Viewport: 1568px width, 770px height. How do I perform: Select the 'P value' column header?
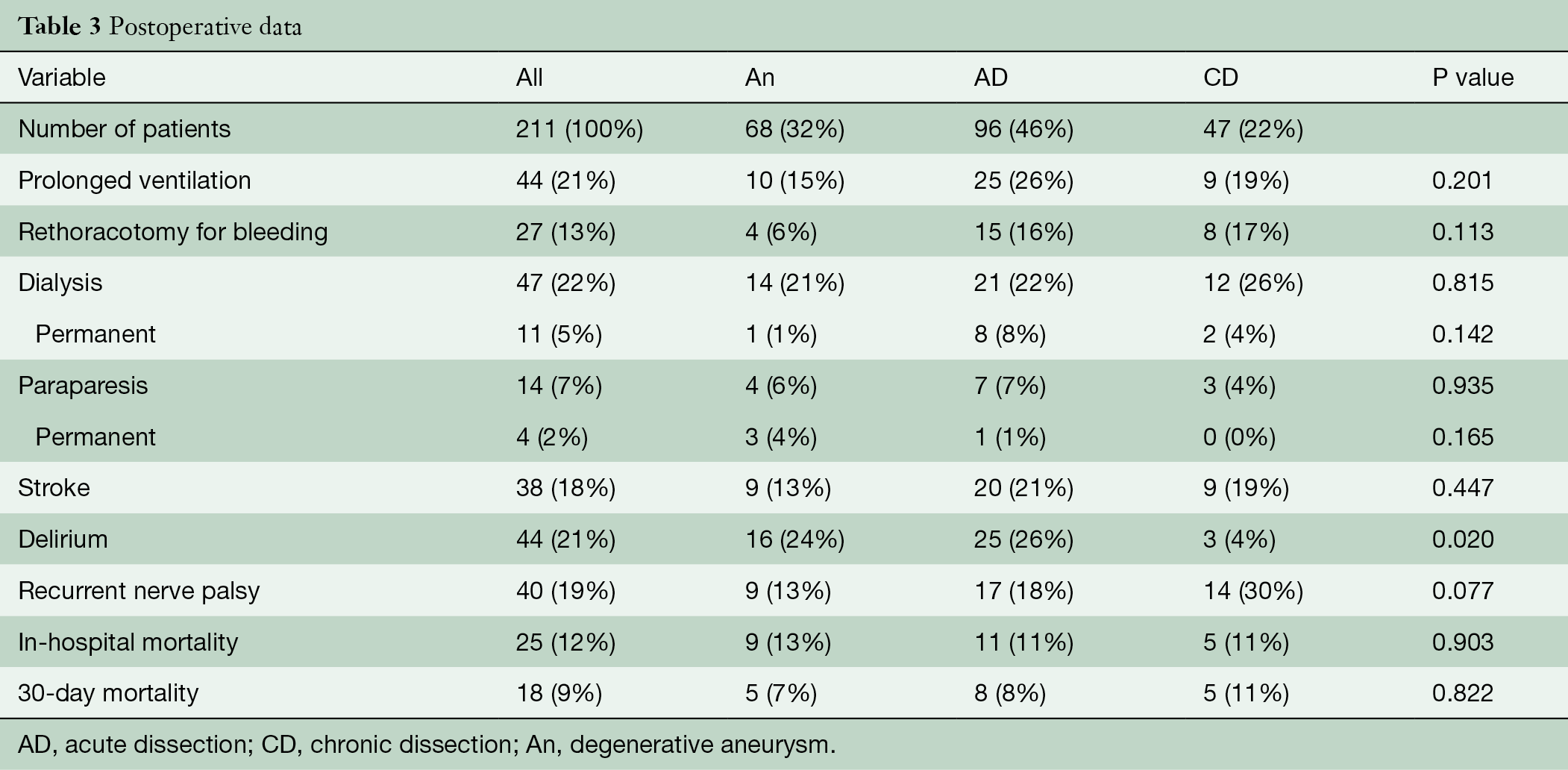(1473, 78)
